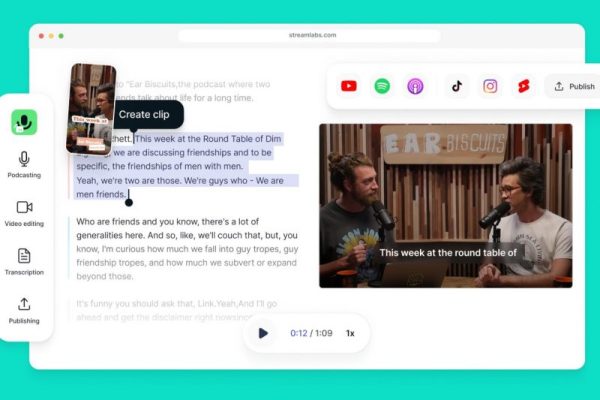Open the Video editing section
600x400 pixels.
24,214
